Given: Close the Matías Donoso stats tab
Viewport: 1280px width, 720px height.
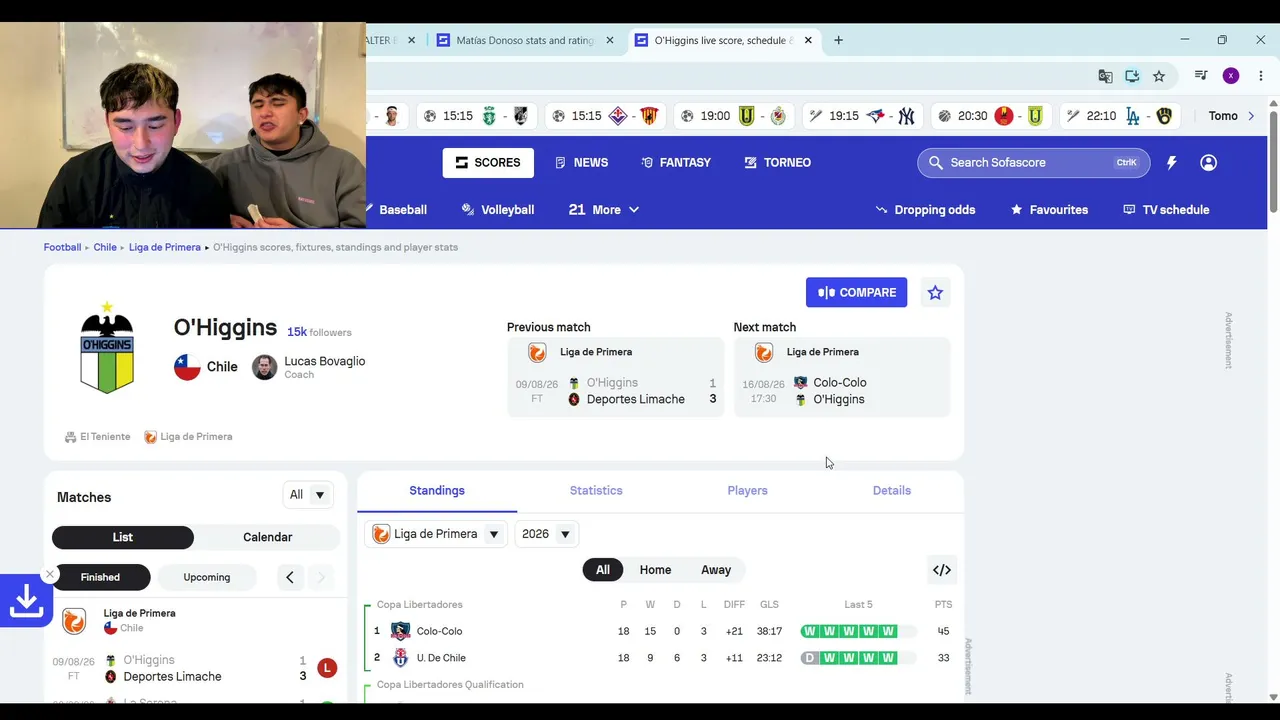Looking at the screenshot, I should coord(610,40).
